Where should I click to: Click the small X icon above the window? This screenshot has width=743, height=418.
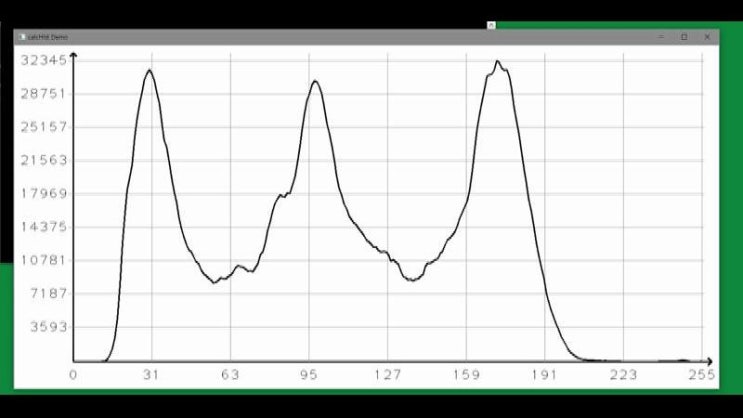(491, 25)
